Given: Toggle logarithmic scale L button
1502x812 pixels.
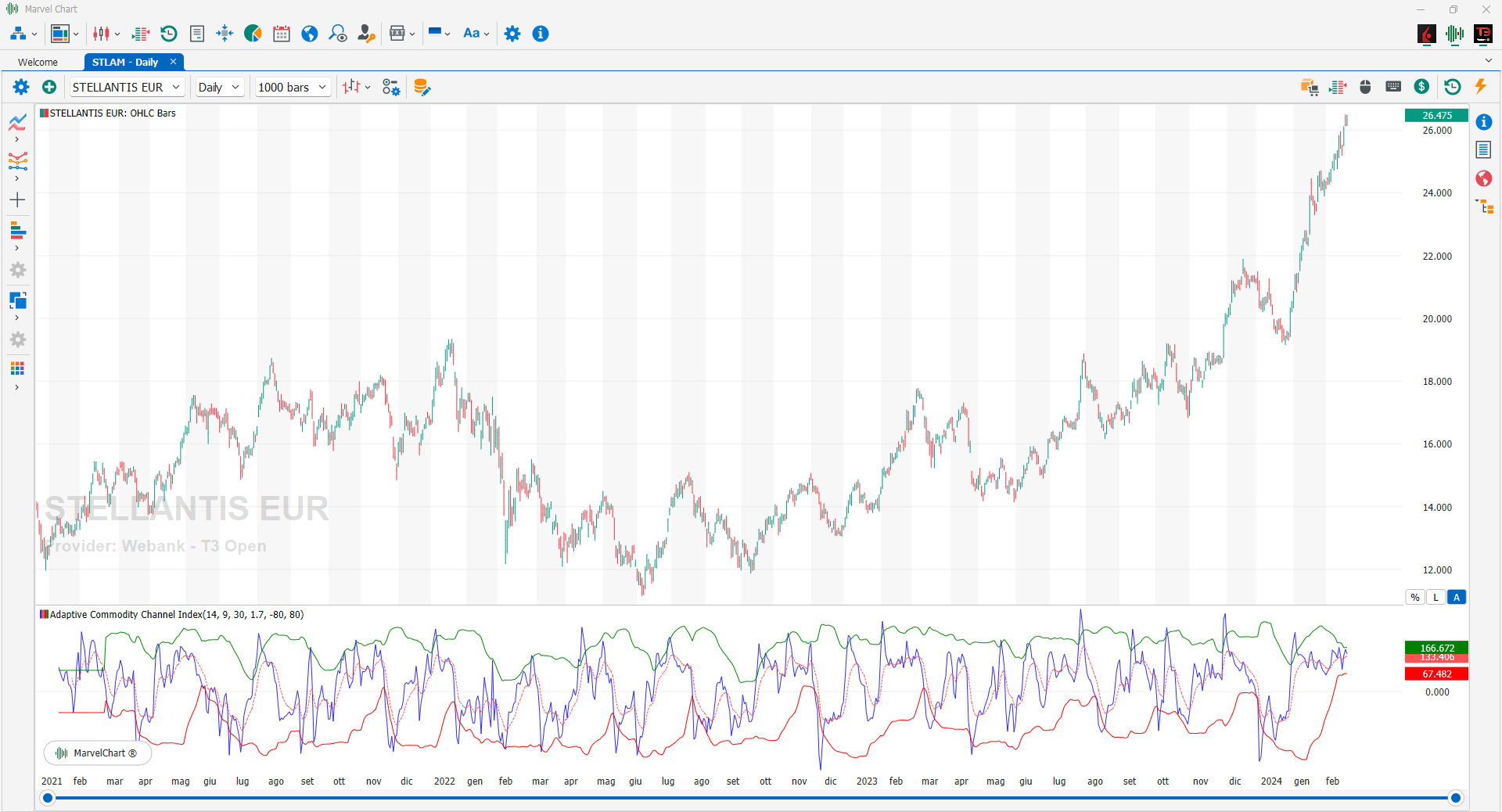Looking at the screenshot, I should [1436, 598].
